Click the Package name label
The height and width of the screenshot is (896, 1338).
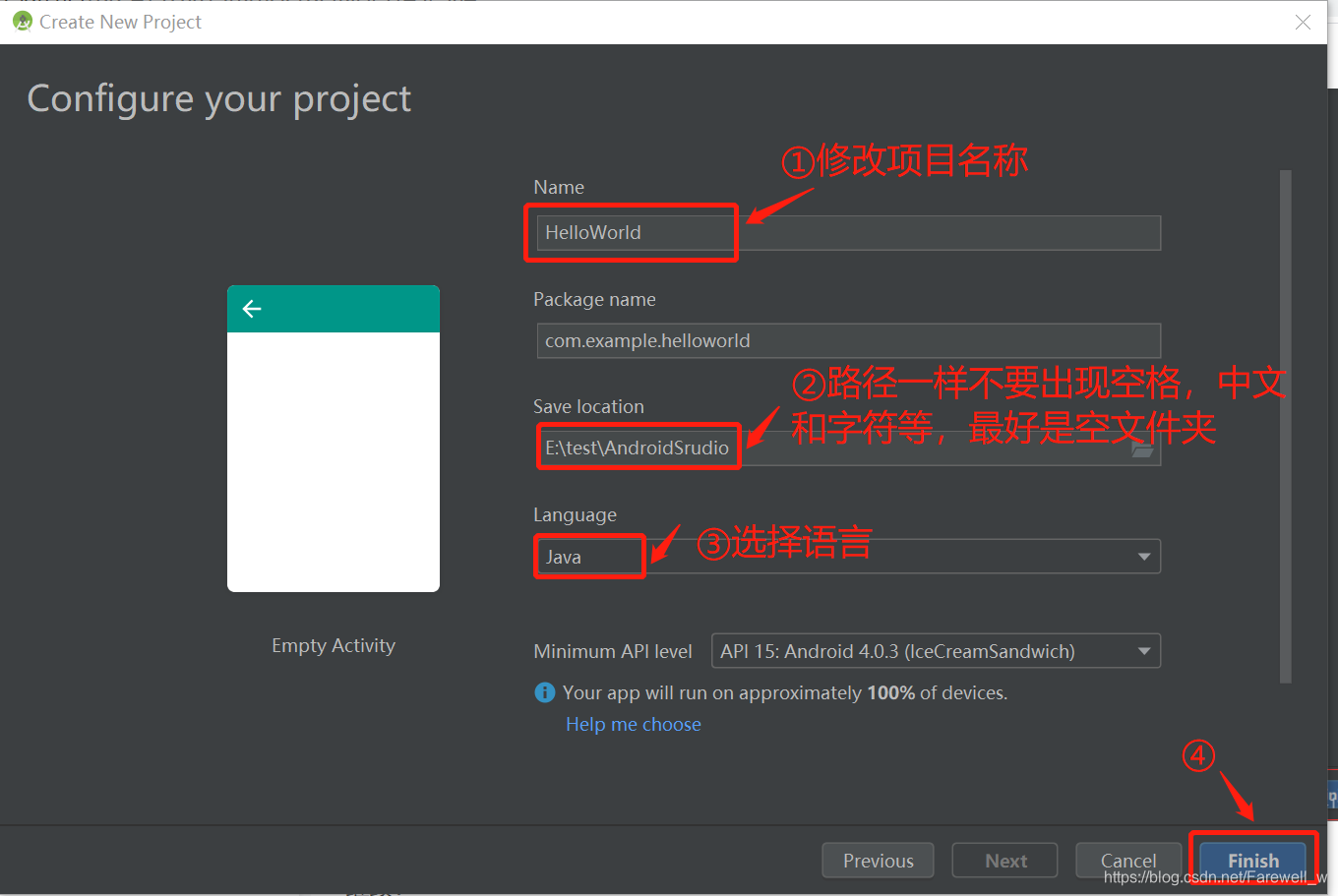[x=594, y=299]
